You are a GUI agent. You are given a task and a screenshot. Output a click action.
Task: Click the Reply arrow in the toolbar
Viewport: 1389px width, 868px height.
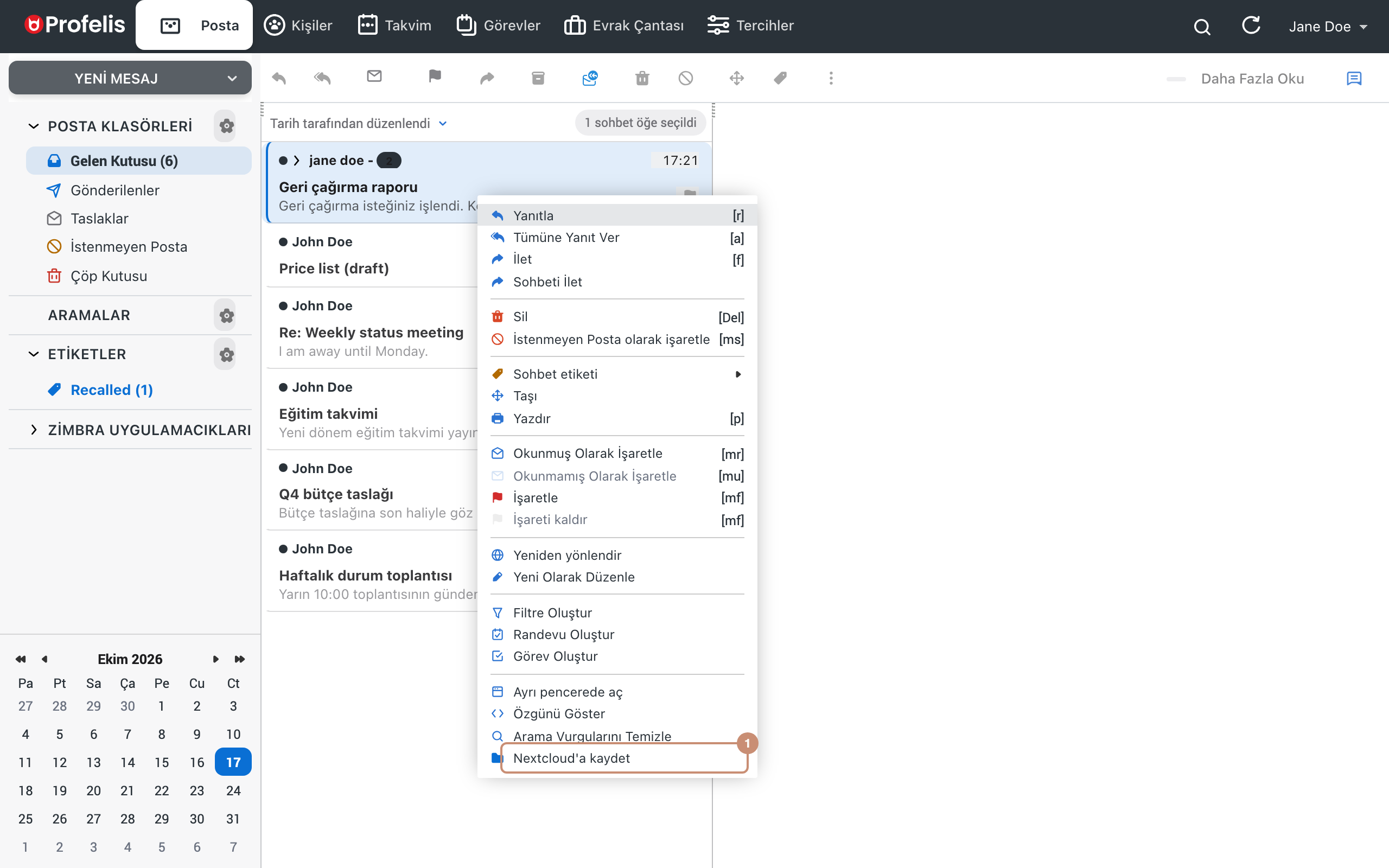(279, 78)
